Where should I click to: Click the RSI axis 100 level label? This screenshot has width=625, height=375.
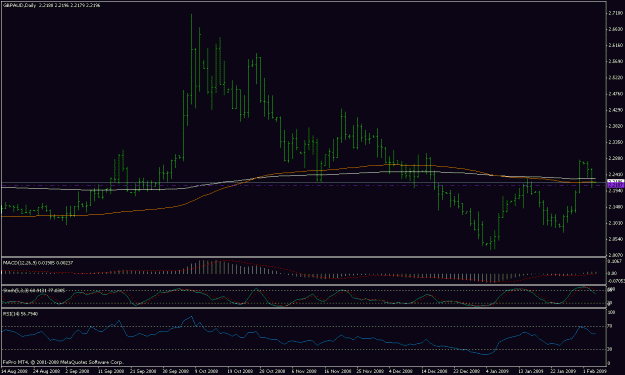(x=610, y=313)
